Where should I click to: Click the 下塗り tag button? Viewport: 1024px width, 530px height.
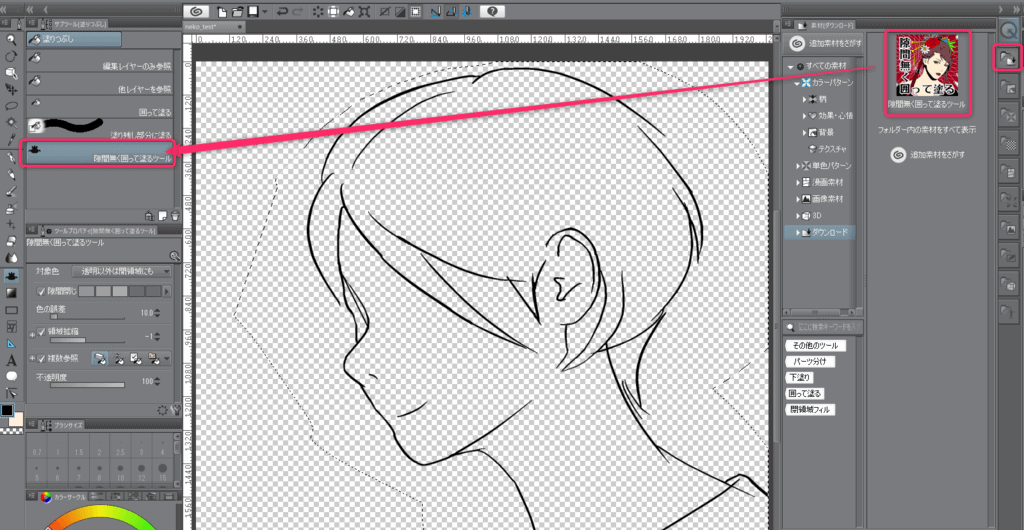point(798,377)
